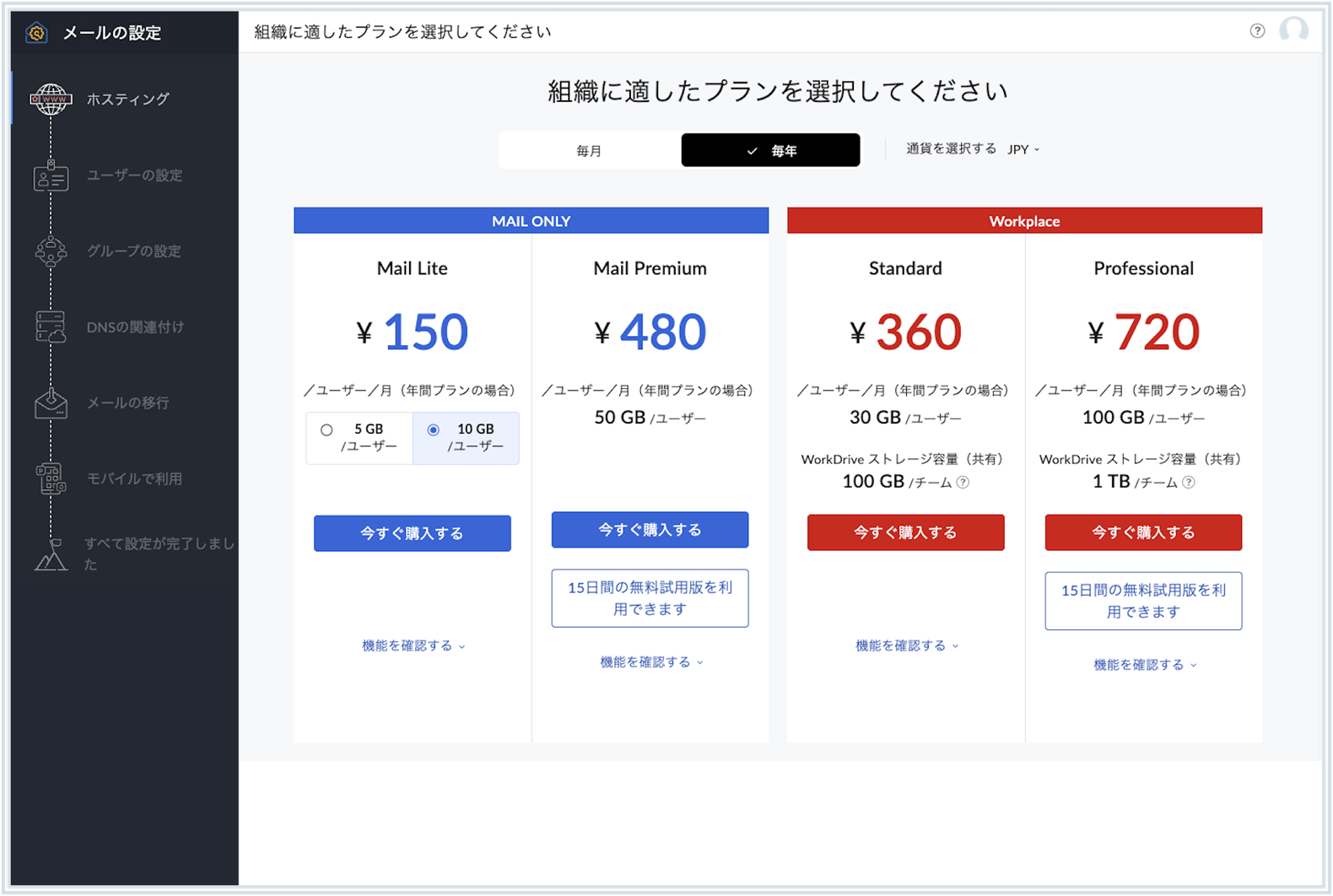Switch billing to 毎年 (yearly)
1333x896 pixels.
[x=770, y=150]
